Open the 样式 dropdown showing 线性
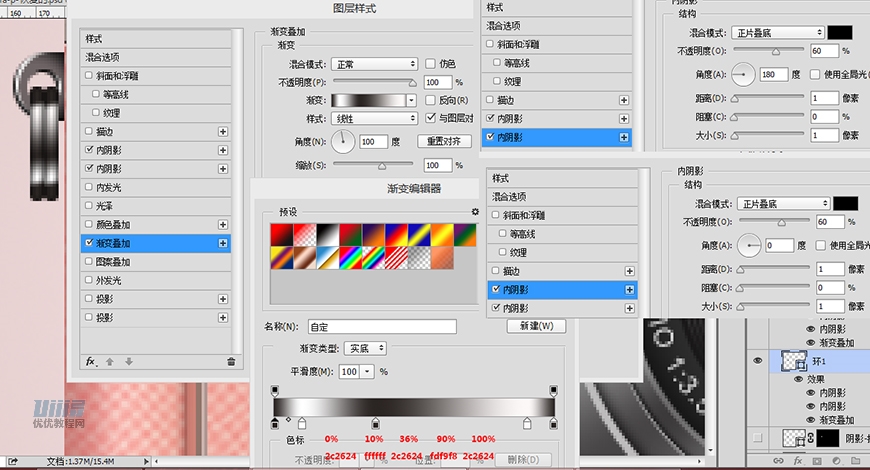 pyautogui.click(x=375, y=118)
